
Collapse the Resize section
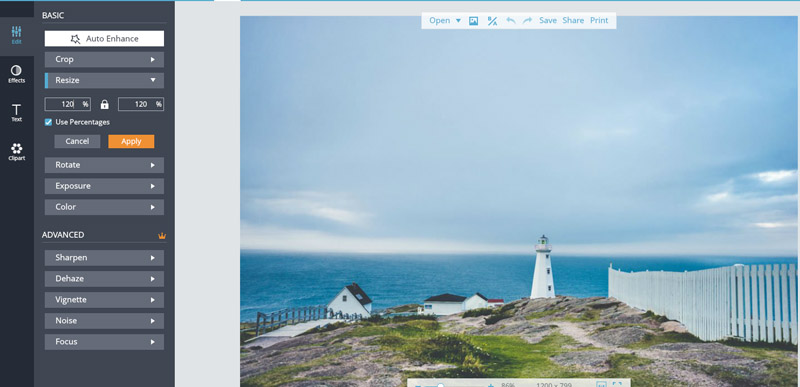click(x=104, y=81)
